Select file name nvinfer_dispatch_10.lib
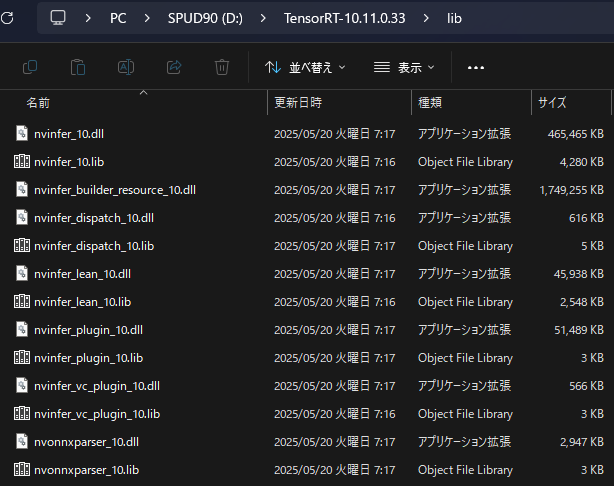The height and width of the screenshot is (486, 614). (x=94, y=246)
